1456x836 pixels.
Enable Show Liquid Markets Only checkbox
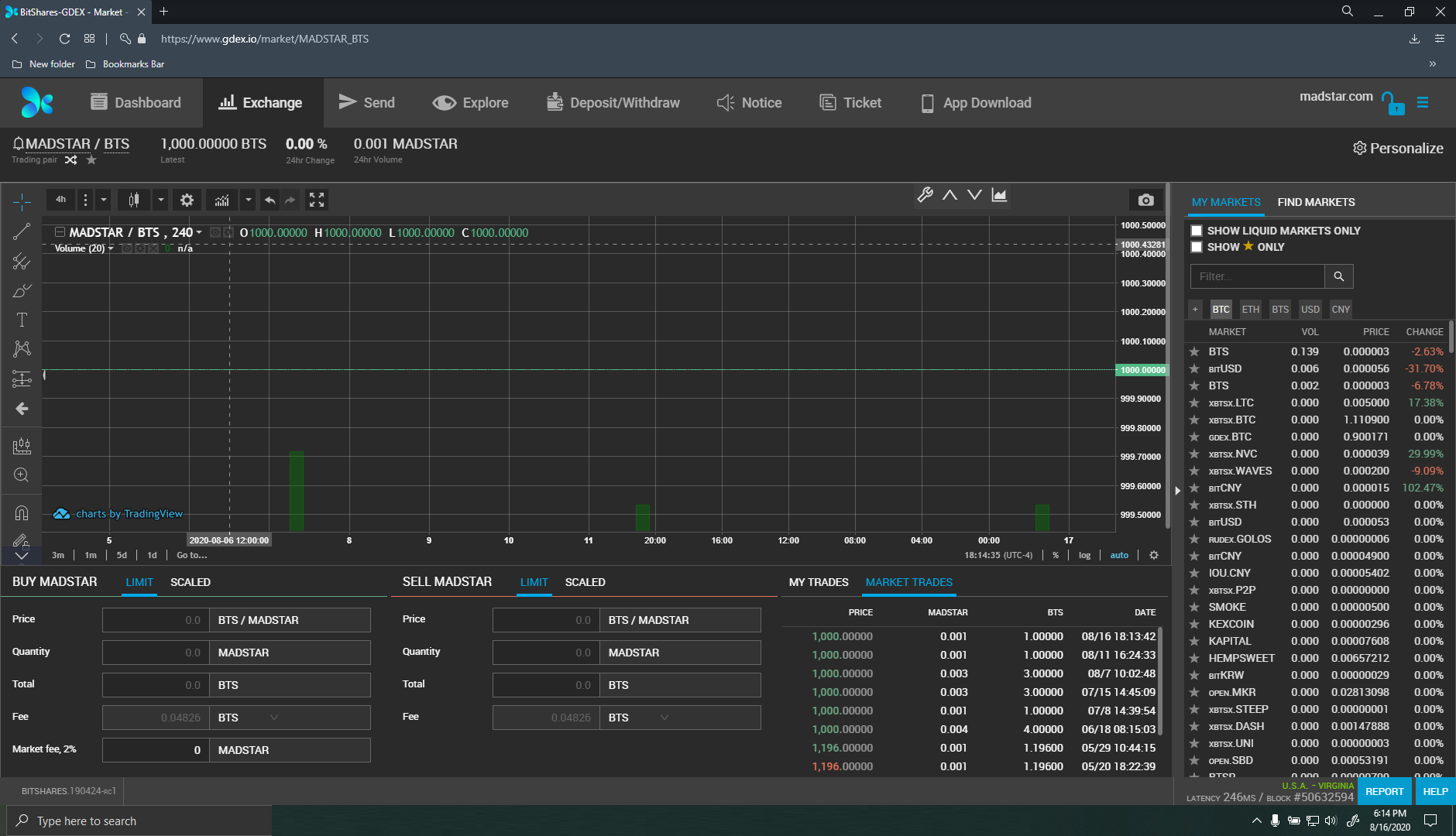tap(1197, 231)
